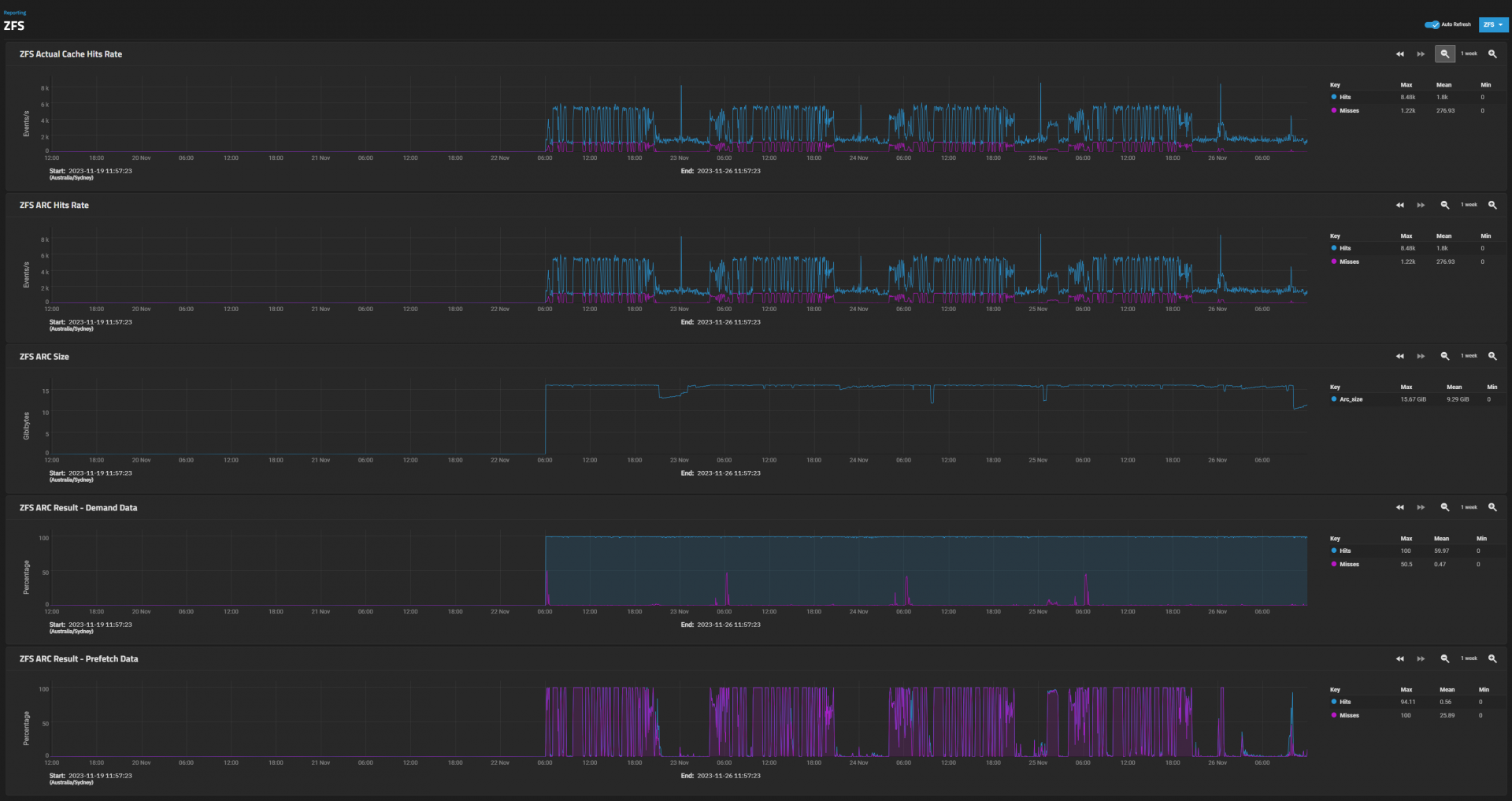Viewport: 1512px width, 801px height.
Task: Zoom in ZFS Actual Cache Hits Rate chart
Action: [x=1492, y=54]
